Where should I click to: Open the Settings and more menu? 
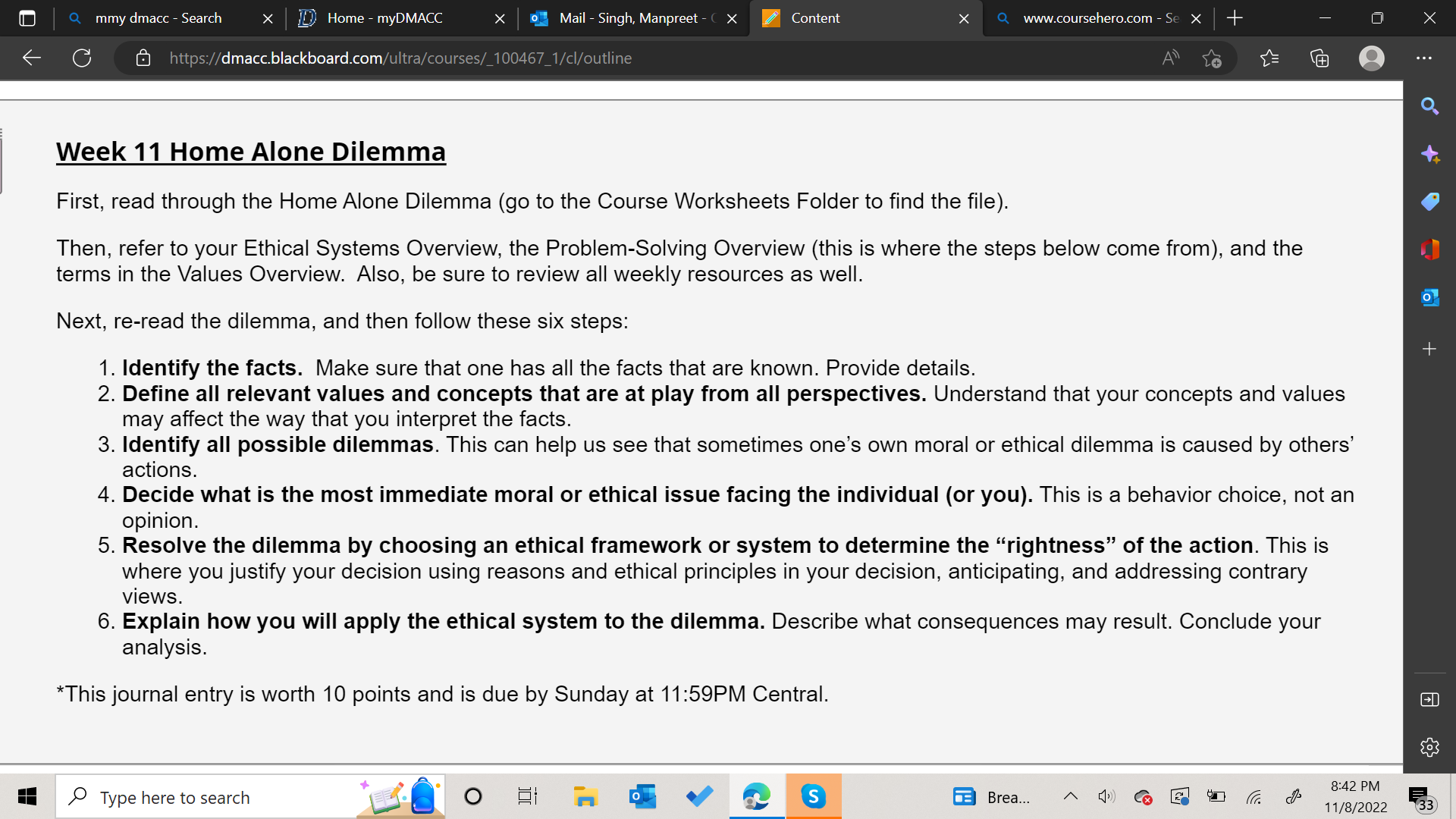coord(1424,58)
